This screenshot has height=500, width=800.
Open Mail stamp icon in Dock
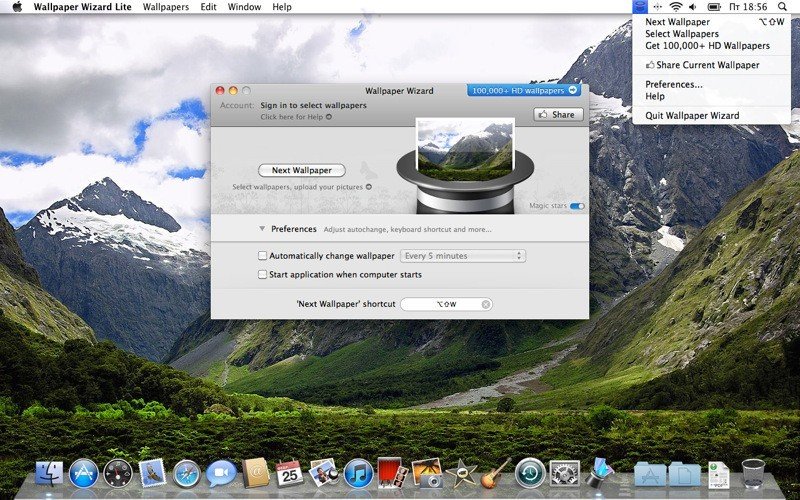(x=152, y=473)
